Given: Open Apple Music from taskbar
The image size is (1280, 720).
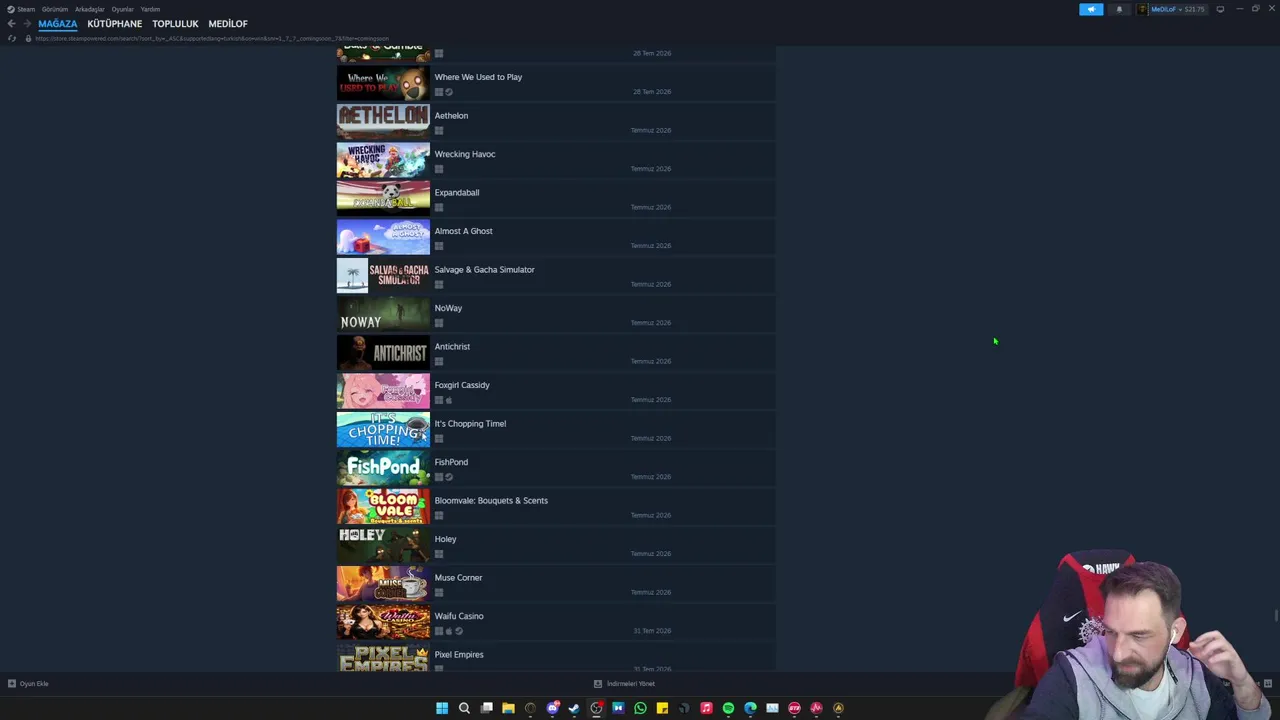Looking at the screenshot, I should coord(706,708).
